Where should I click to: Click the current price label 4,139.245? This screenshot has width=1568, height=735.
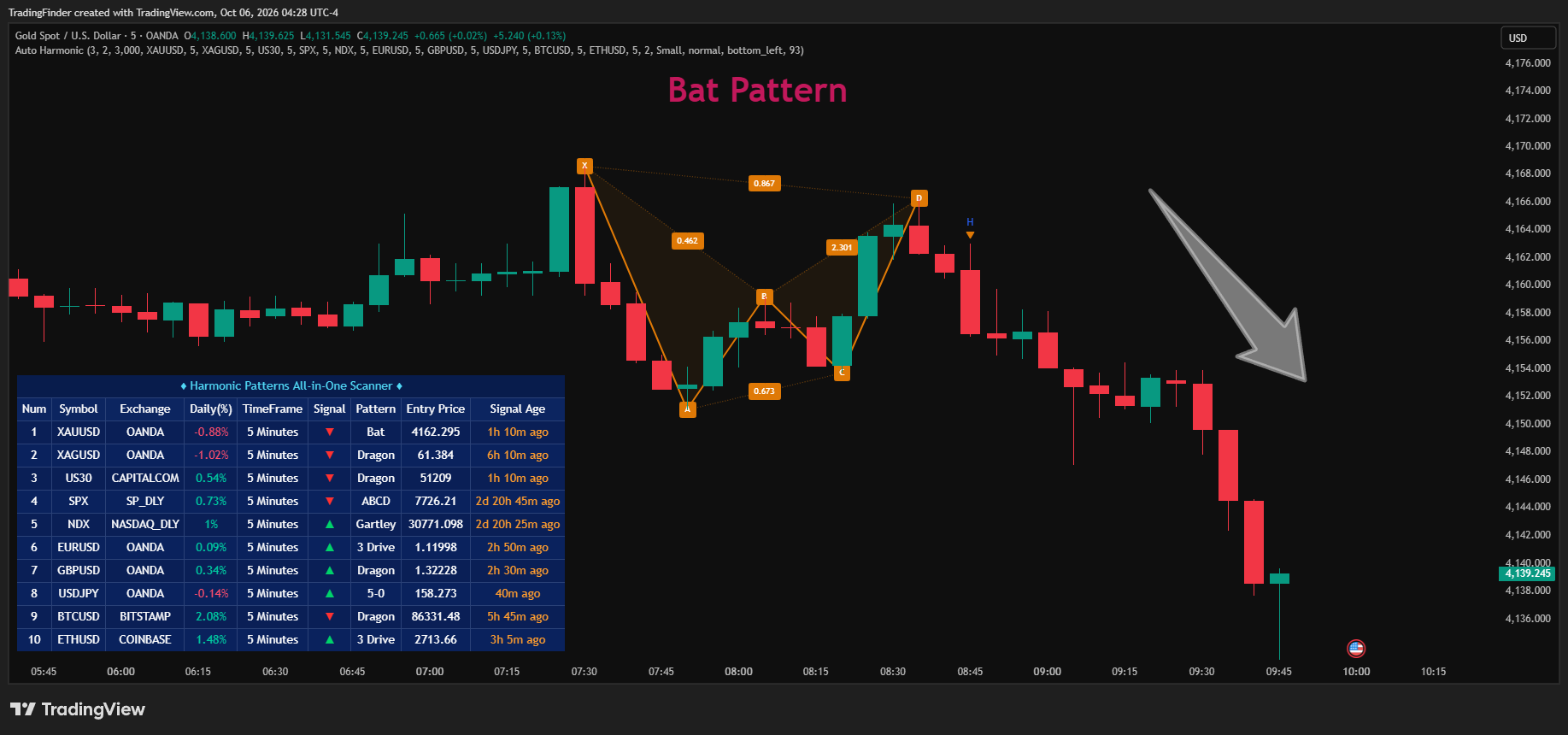1527,573
